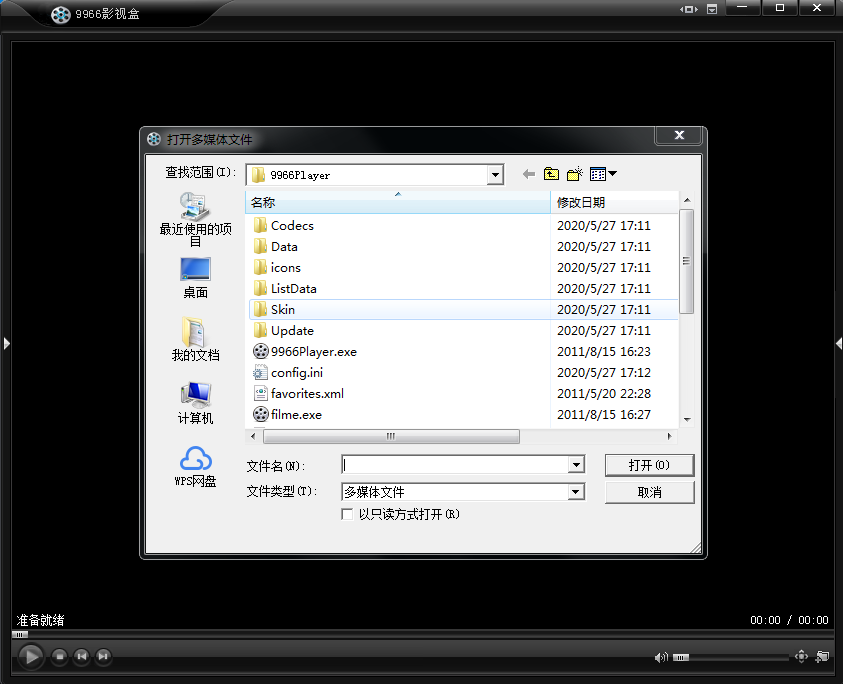Screen dimensions: 843x684
Task: Select the Data folder
Action: (284, 246)
